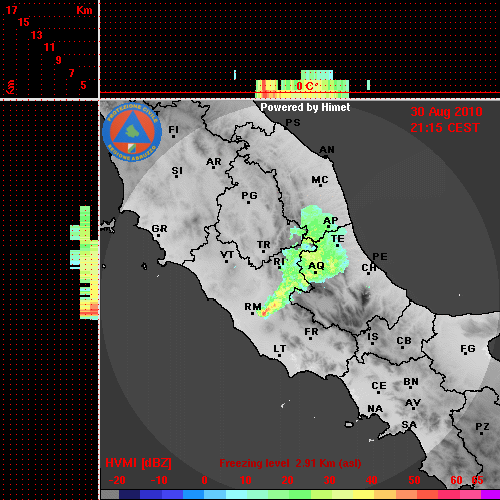Click the '-10' dBZ scale value

pyautogui.click(x=159, y=480)
